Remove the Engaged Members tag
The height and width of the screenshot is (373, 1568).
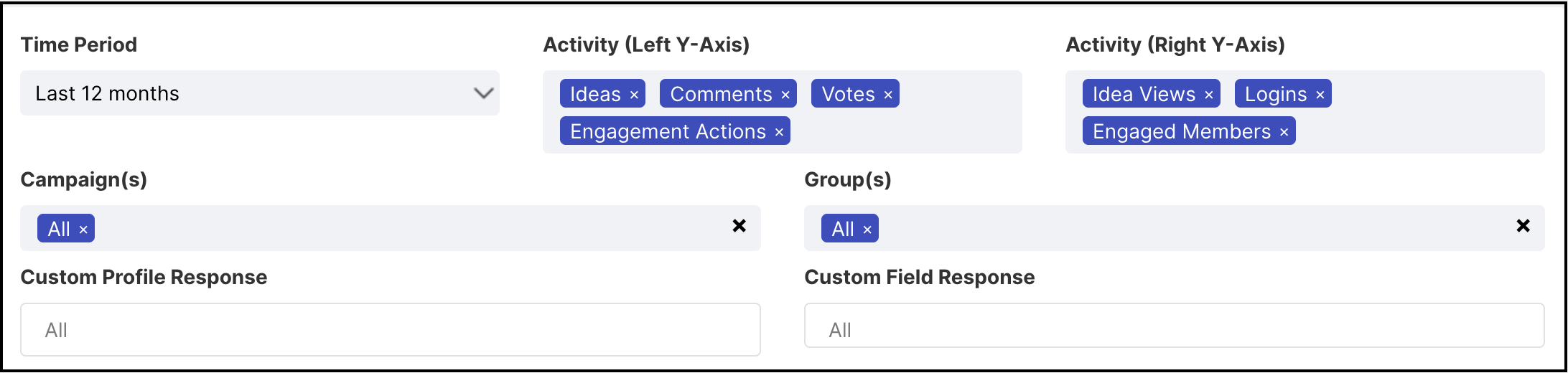click(1284, 132)
